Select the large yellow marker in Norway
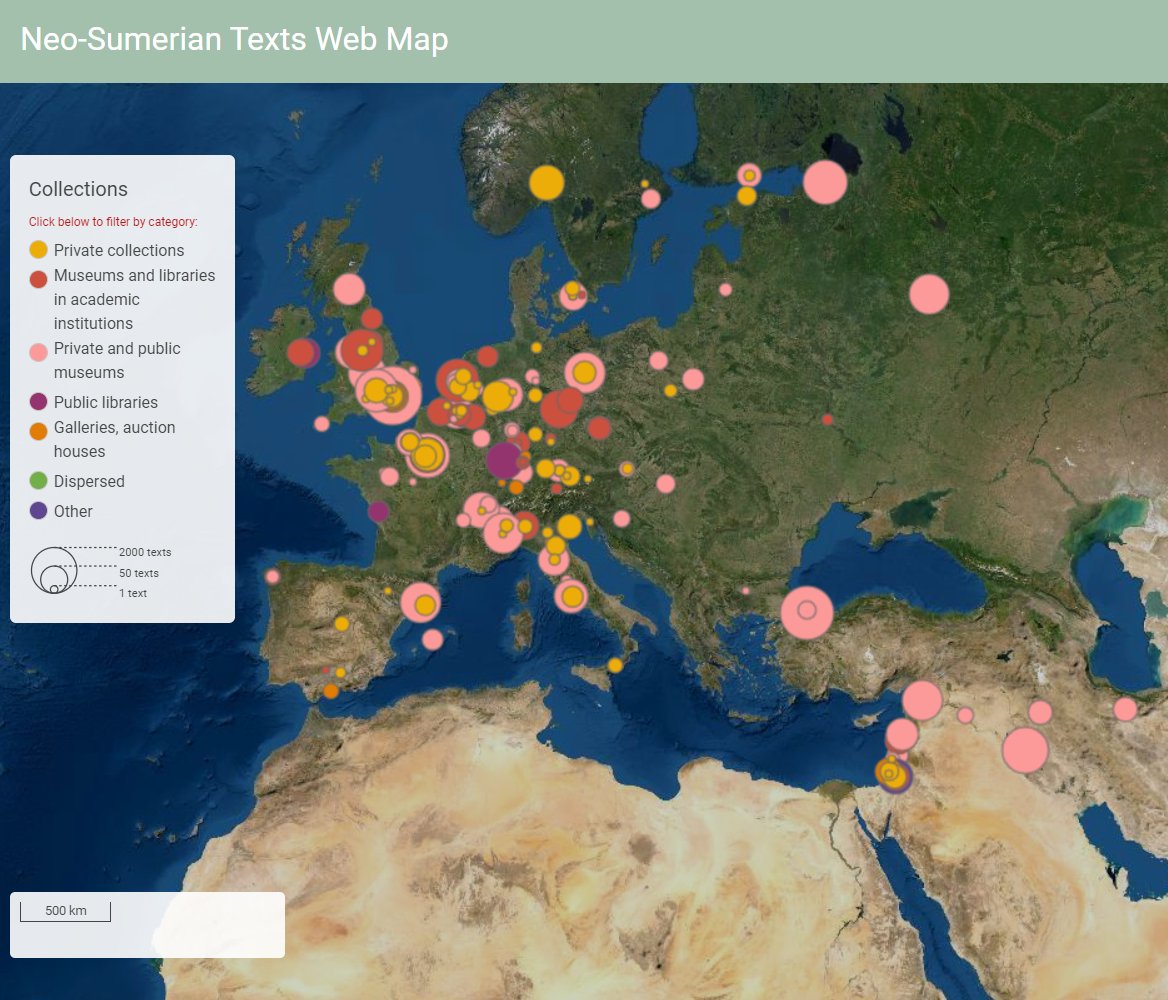Viewport: 1168px width, 1000px height. tap(547, 183)
